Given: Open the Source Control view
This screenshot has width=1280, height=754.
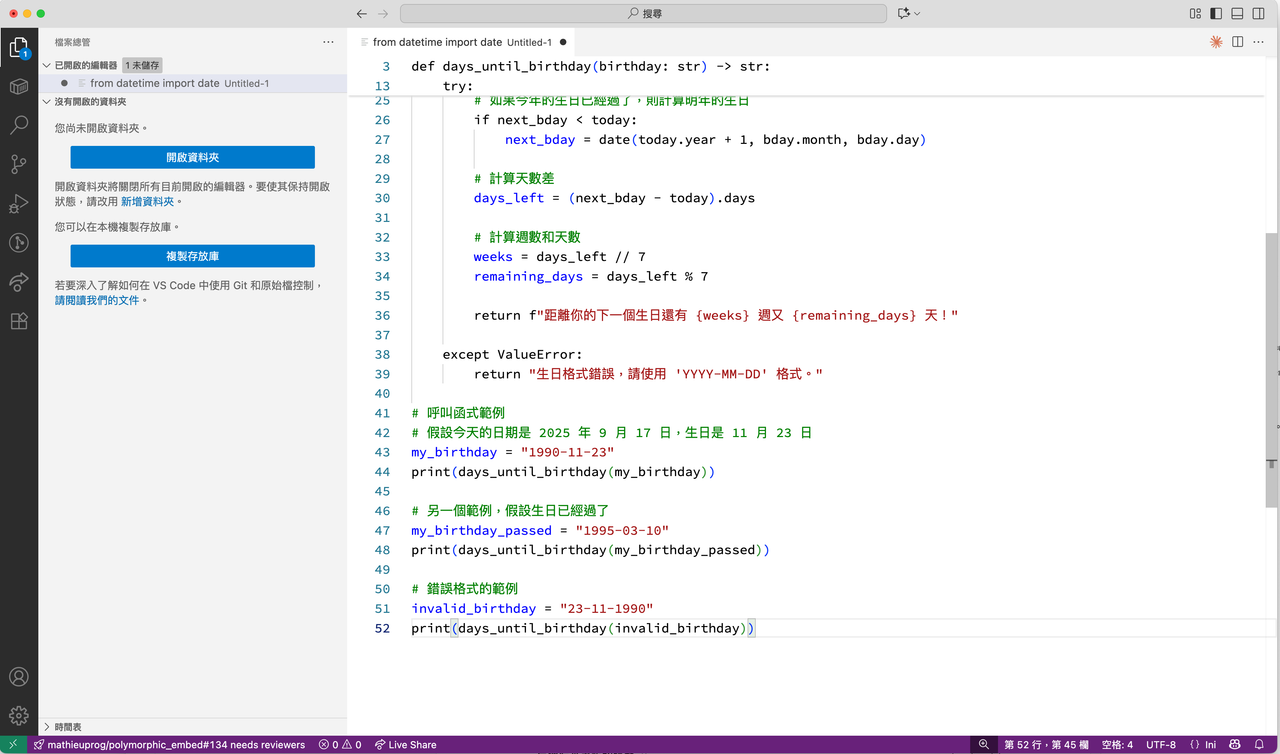Looking at the screenshot, I should [18, 165].
